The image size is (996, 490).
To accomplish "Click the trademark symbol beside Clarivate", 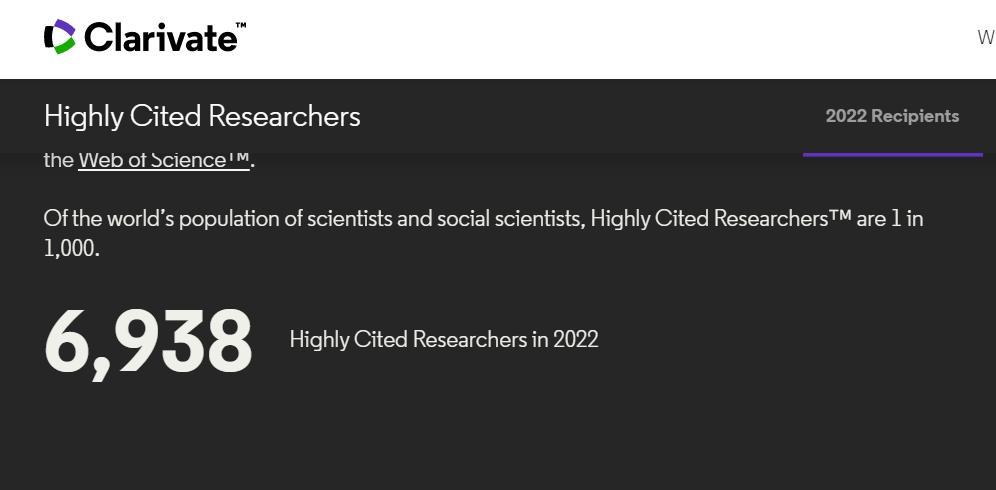I will pos(241,25).
